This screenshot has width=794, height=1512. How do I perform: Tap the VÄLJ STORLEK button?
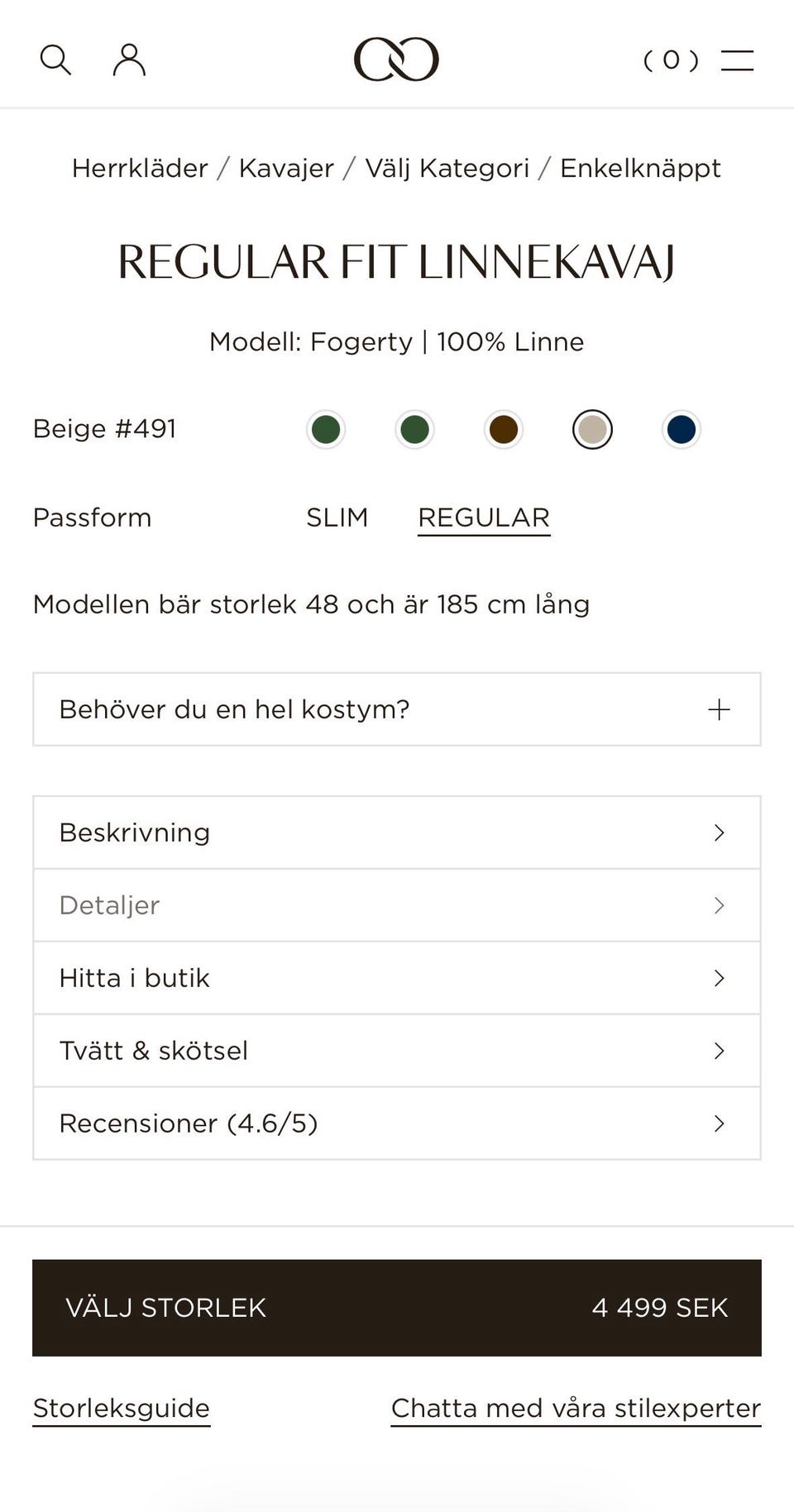tap(397, 1308)
